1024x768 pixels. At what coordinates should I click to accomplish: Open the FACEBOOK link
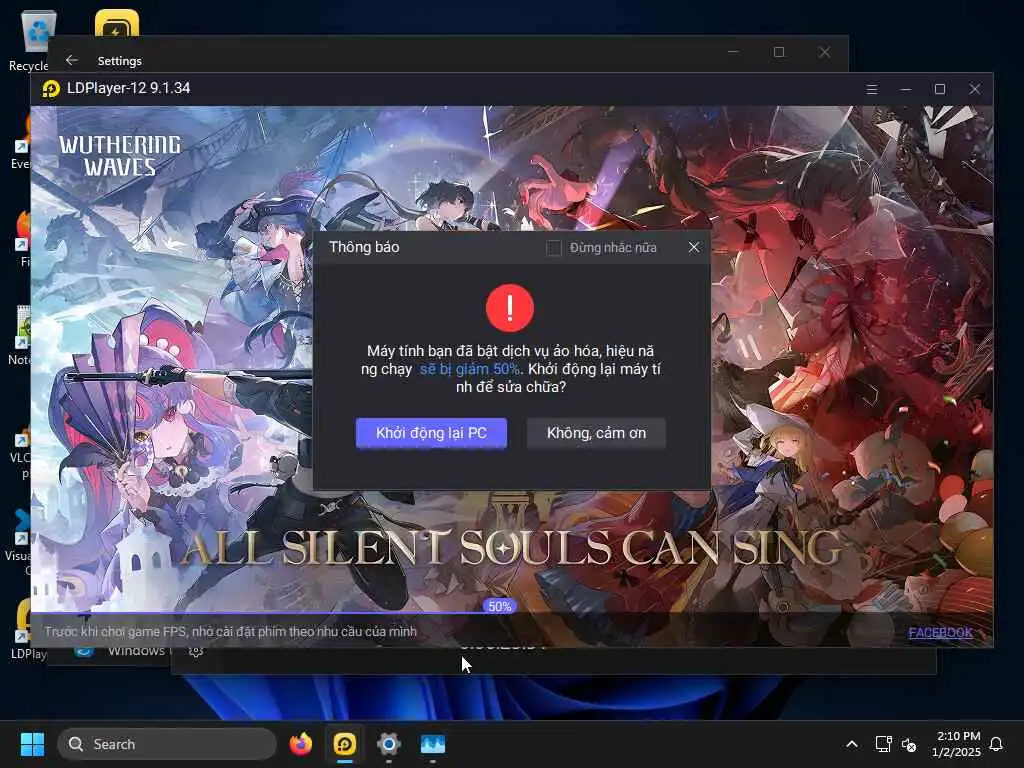click(940, 632)
